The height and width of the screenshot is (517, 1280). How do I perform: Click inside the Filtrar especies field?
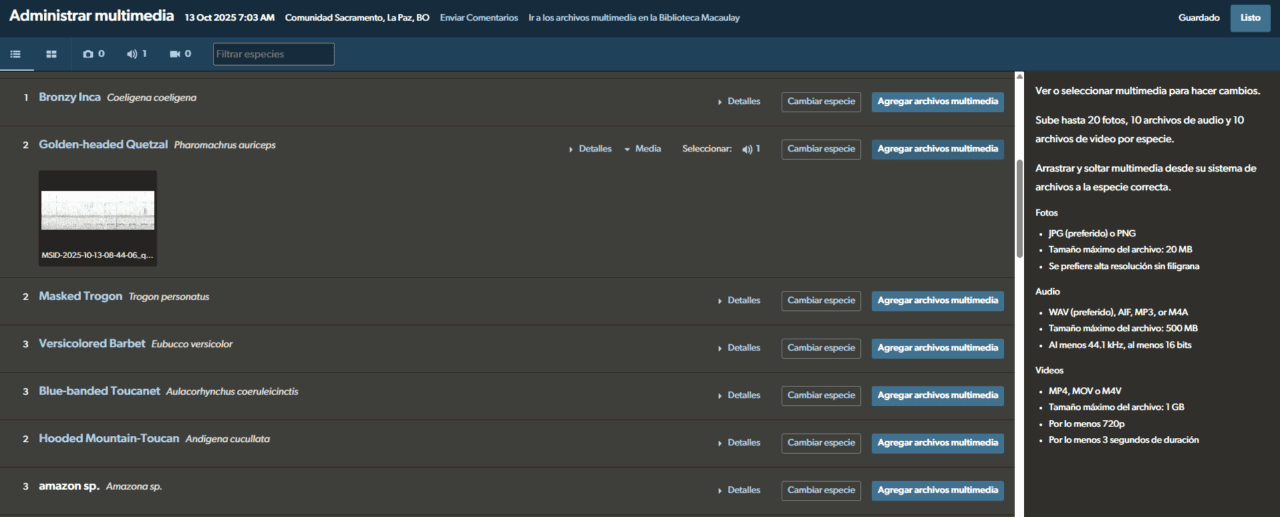(x=273, y=54)
